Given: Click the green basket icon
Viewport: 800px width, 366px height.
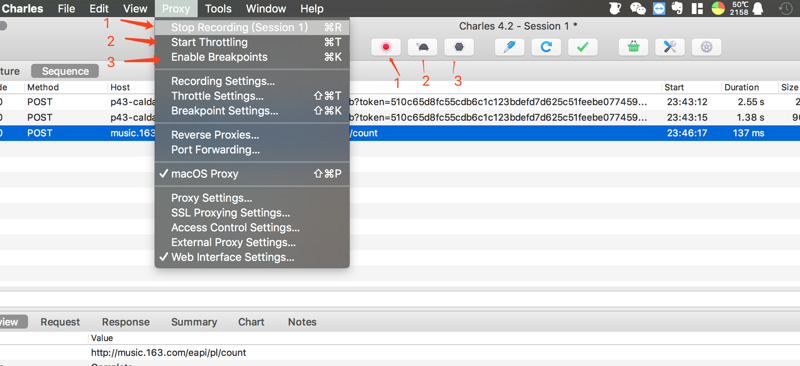Looking at the screenshot, I should pyautogui.click(x=633, y=47).
